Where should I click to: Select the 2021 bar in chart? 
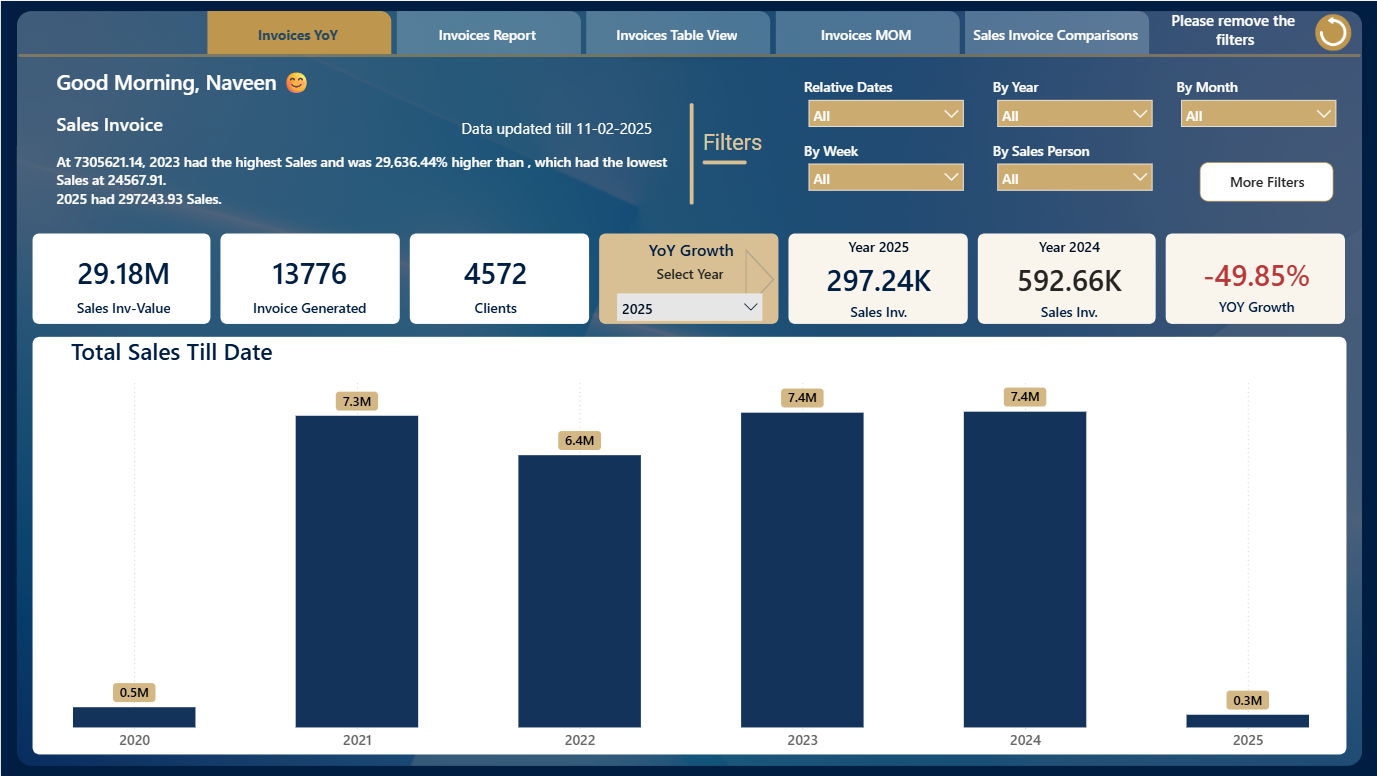pyautogui.click(x=357, y=571)
